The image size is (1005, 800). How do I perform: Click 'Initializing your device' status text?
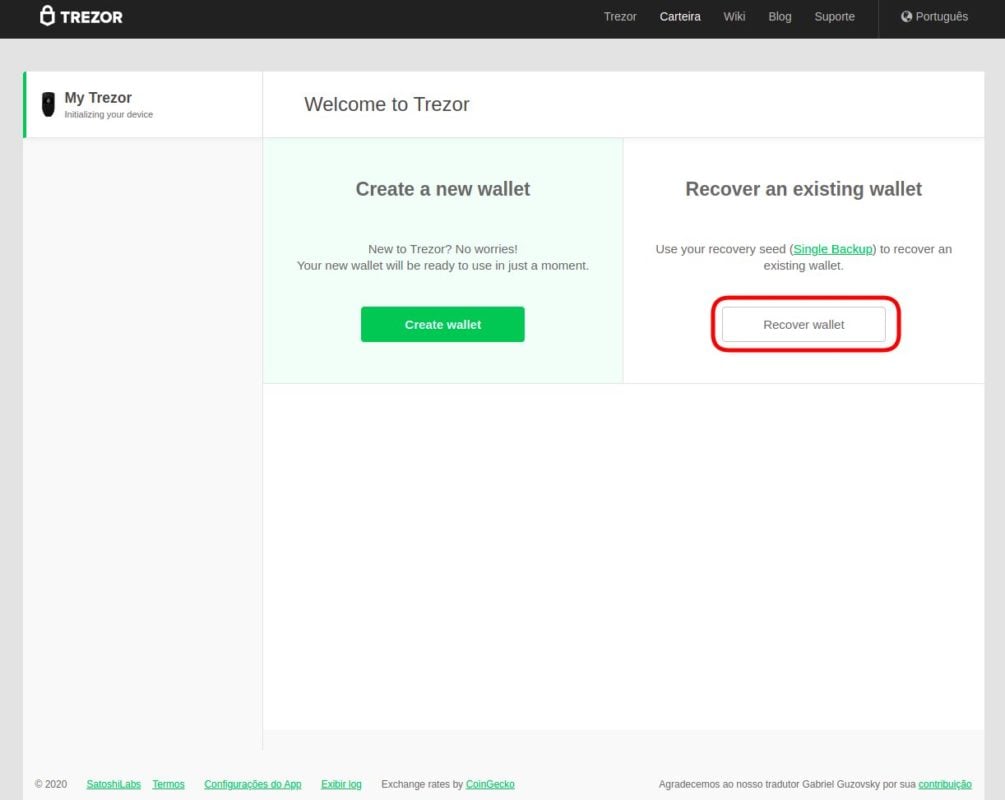click(109, 115)
